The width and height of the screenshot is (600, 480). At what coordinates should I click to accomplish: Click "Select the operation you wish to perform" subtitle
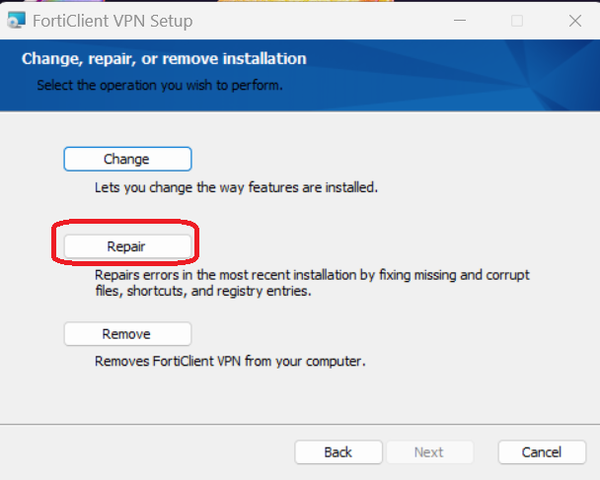160,85
